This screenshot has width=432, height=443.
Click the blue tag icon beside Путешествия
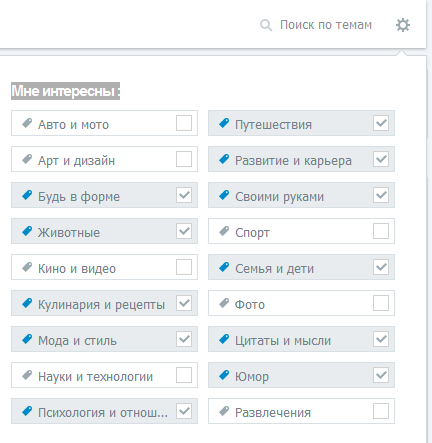tap(224, 123)
